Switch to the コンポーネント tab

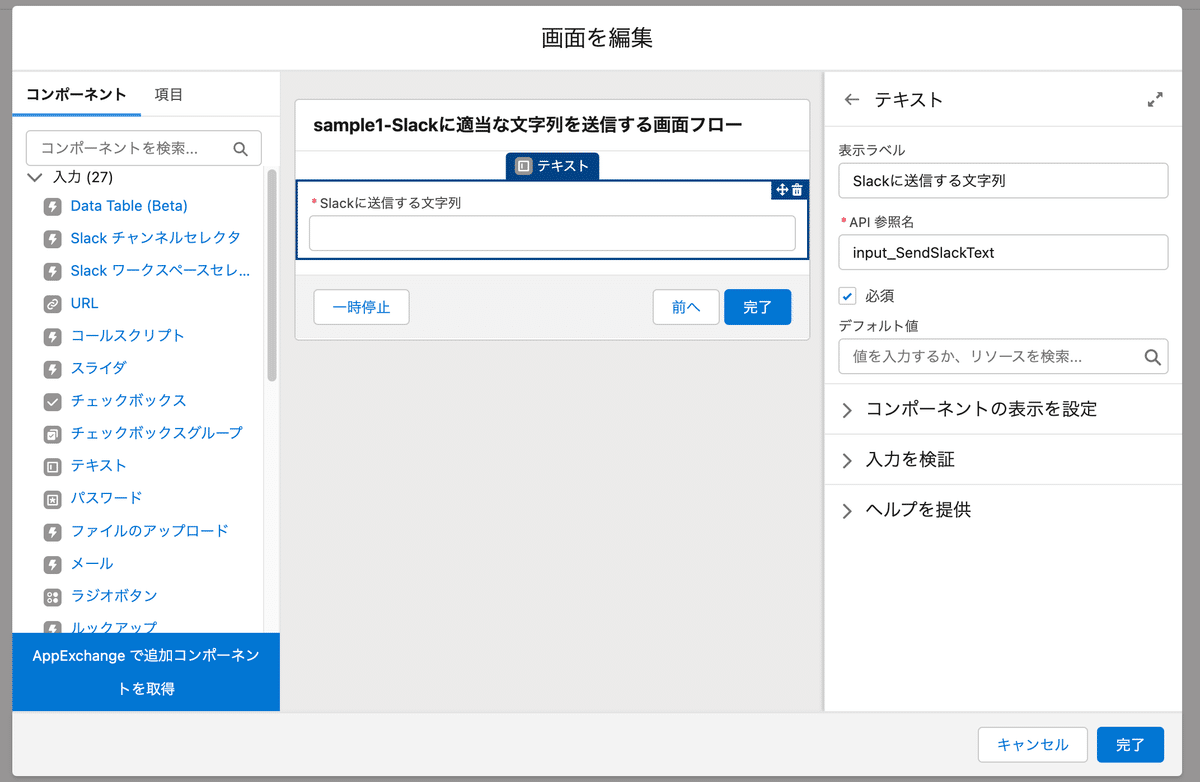pos(76,95)
